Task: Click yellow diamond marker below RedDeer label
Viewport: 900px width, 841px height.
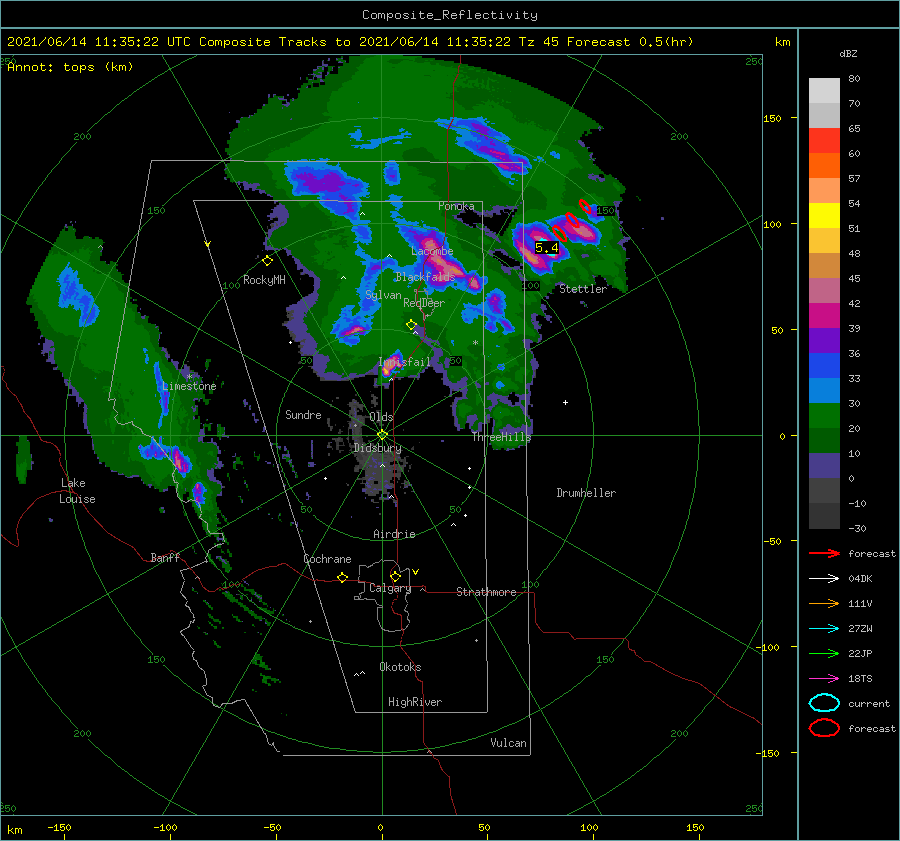Action: coord(411,325)
